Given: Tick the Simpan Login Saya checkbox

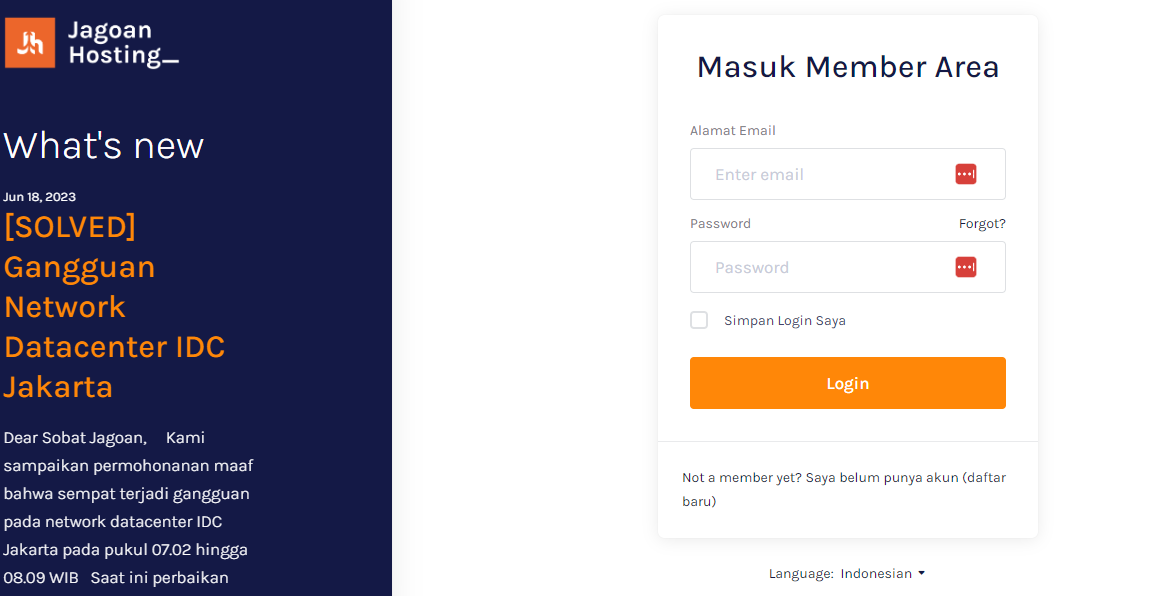Looking at the screenshot, I should [698, 320].
